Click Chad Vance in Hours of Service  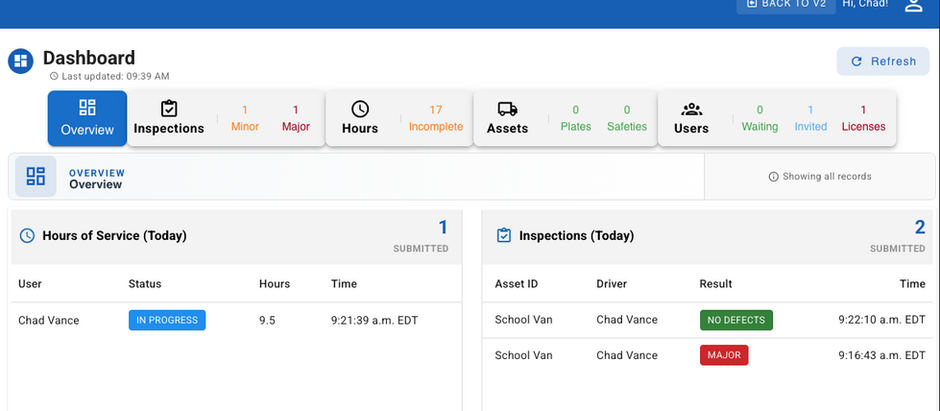click(x=49, y=321)
